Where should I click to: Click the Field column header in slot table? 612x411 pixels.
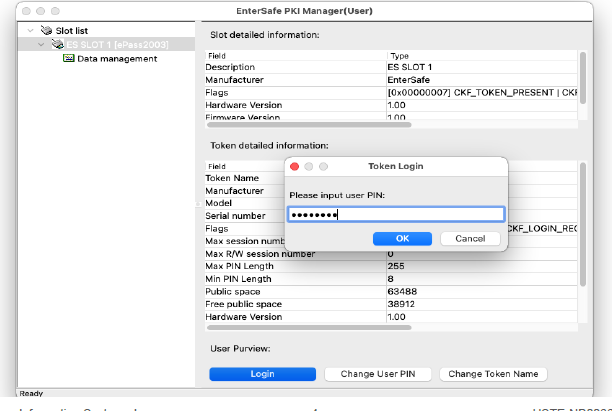(217, 56)
